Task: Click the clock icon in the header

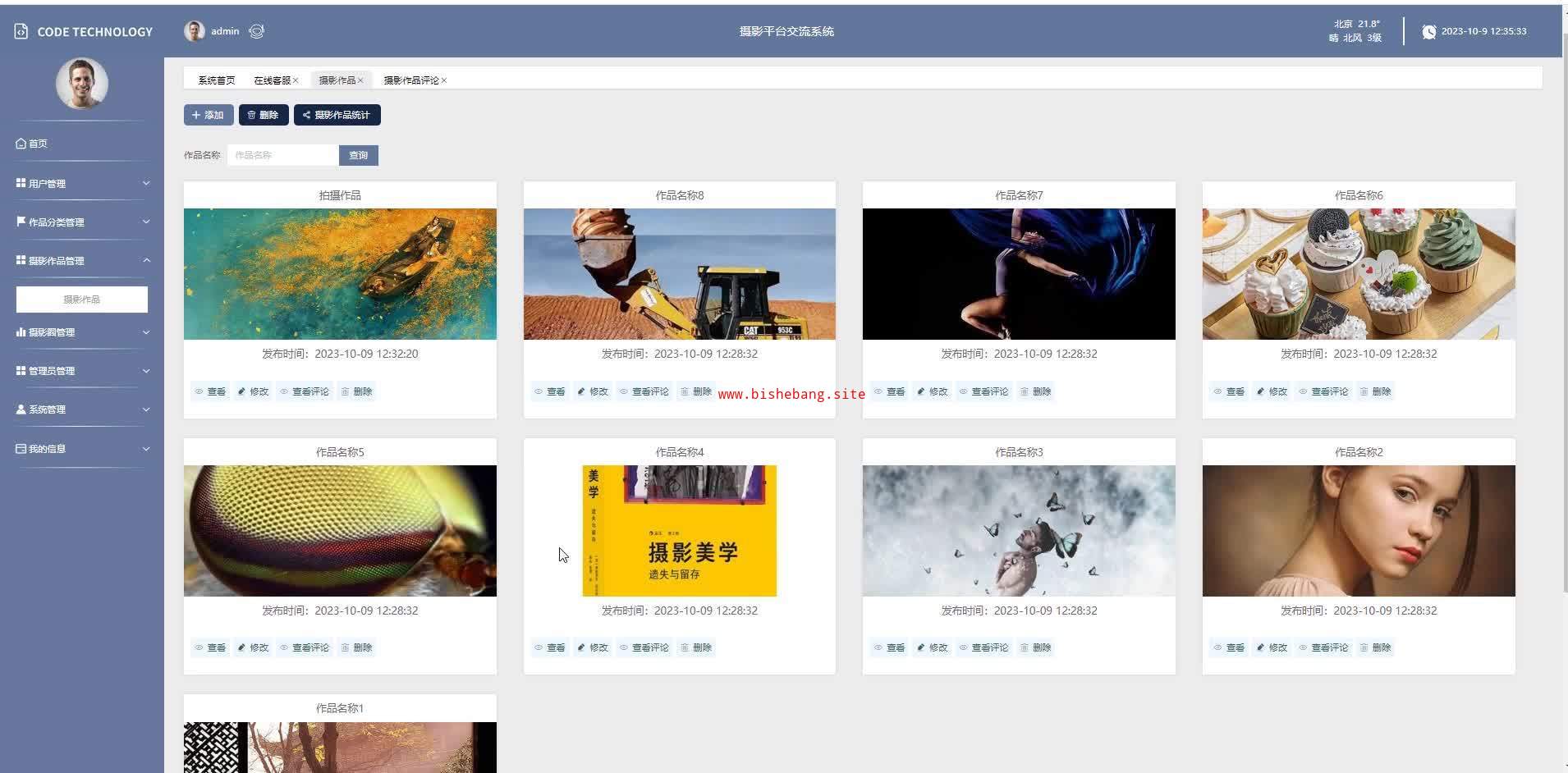Action: (x=1429, y=31)
